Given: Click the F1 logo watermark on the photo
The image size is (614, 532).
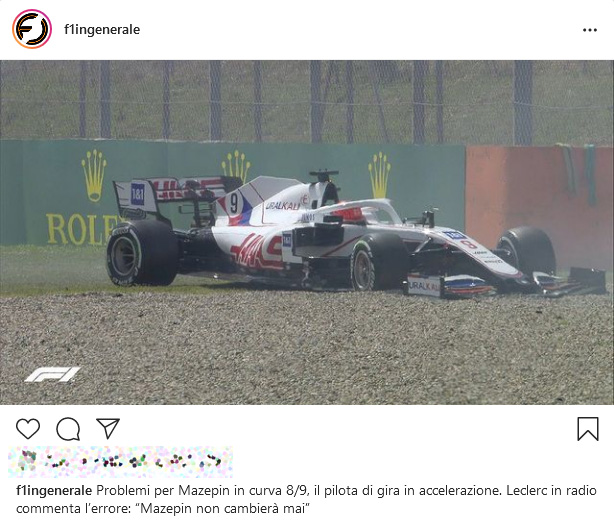Looking at the screenshot, I should coord(52,374).
